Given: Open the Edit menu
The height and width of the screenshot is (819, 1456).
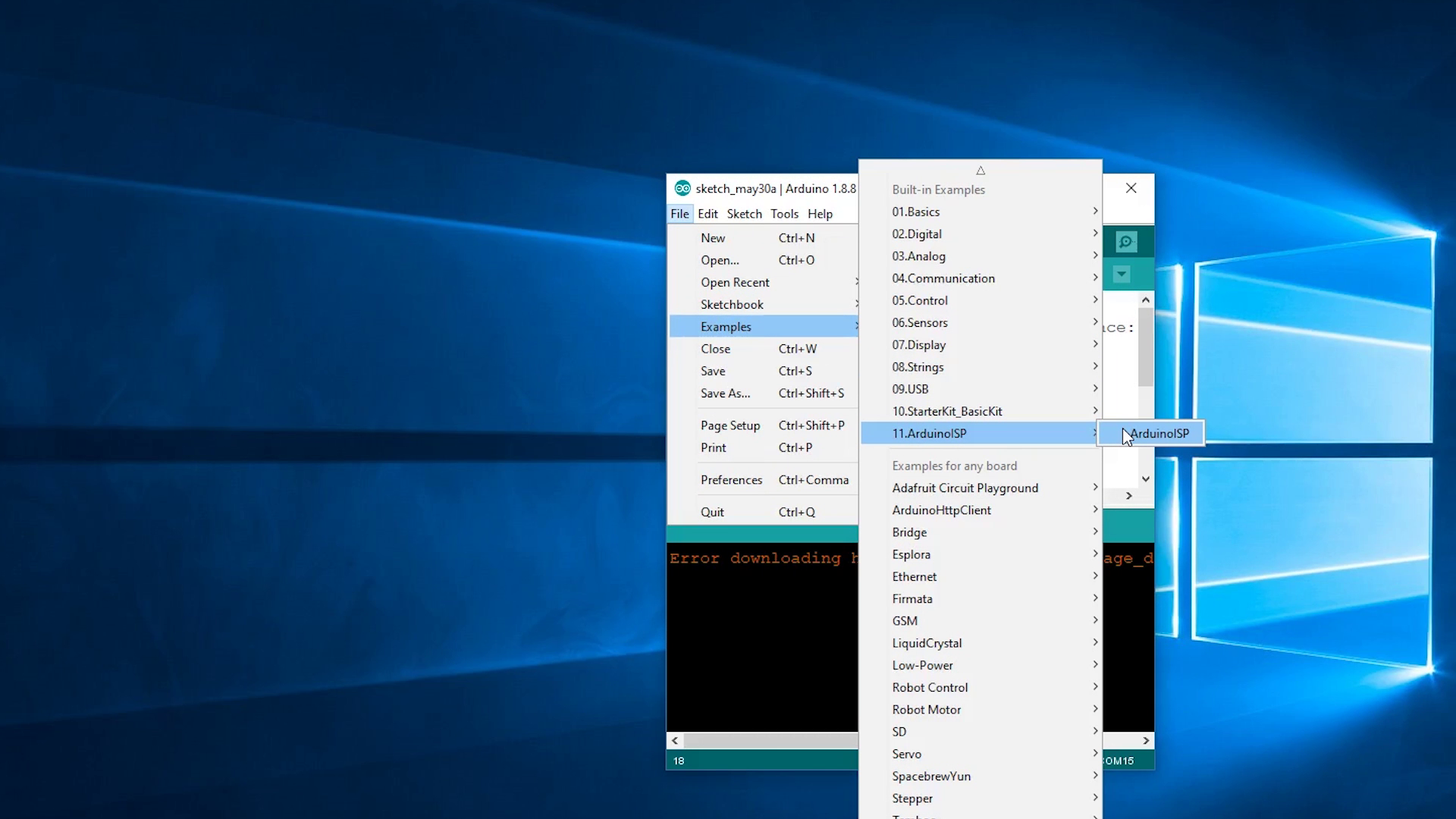Looking at the screenshot, I should click(708, 214).
